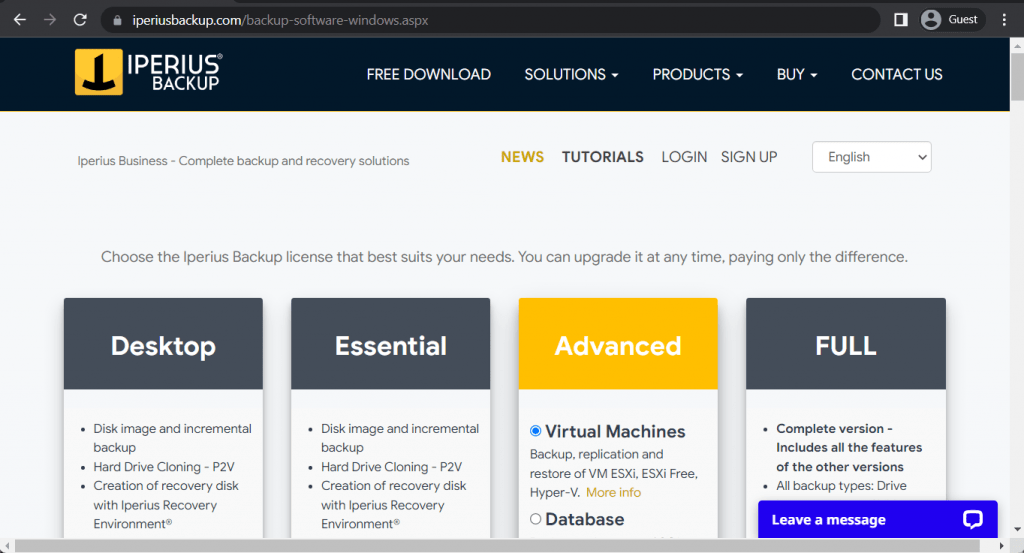Toggle the browser side panel icon
The image size is (1024, 553).
[900, 19]
